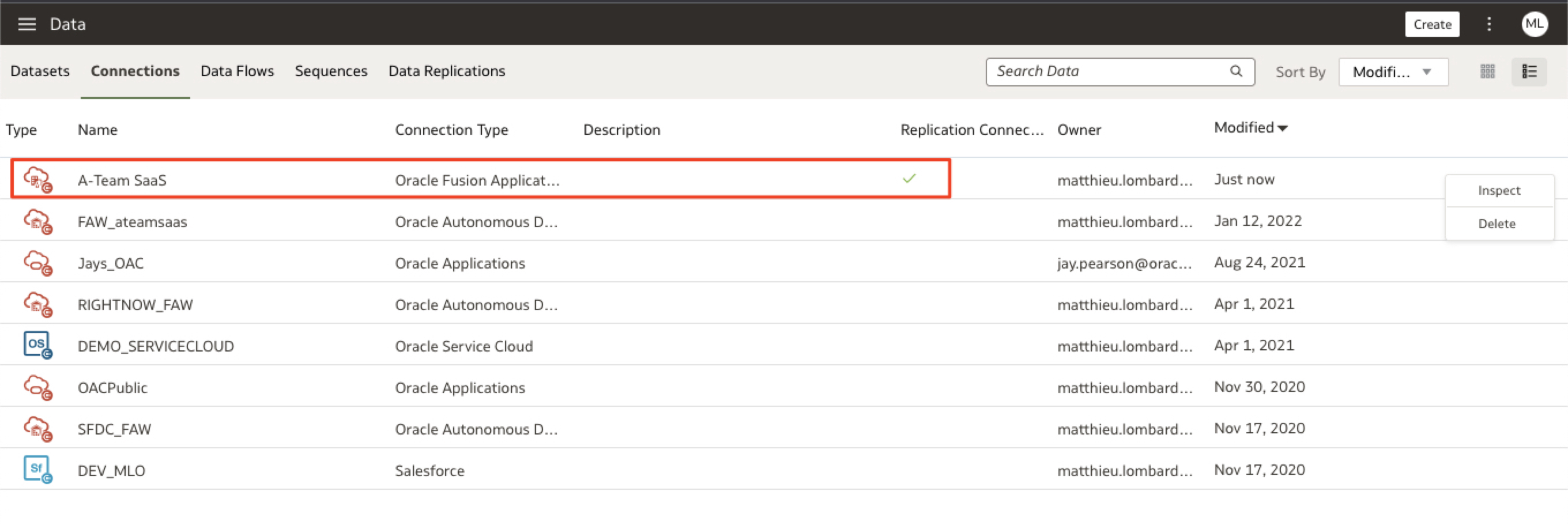Open the ML user profile avatar
This screenshot has height=529, width=1568.
1534,24
